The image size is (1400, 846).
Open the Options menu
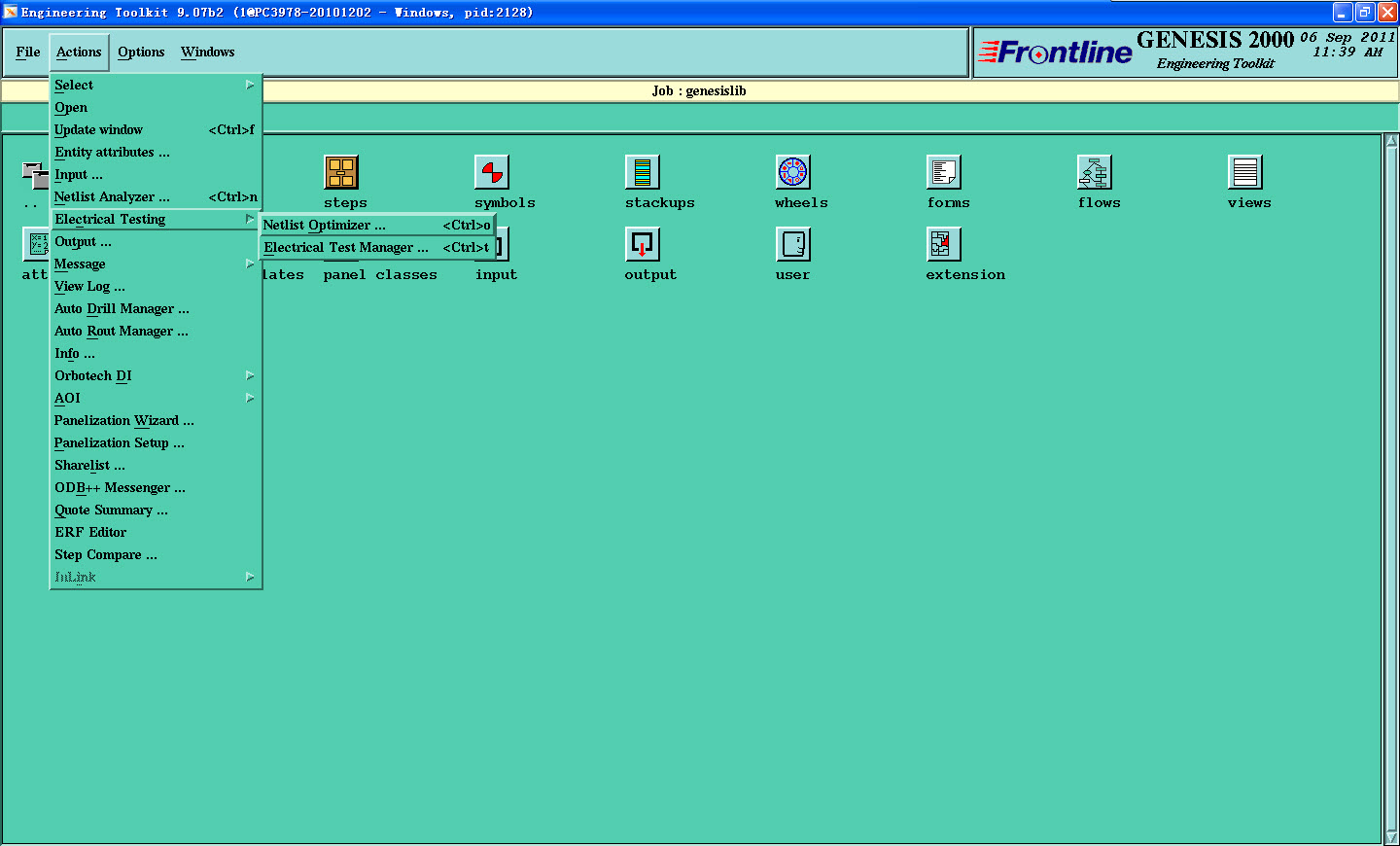tap(141, 52)
